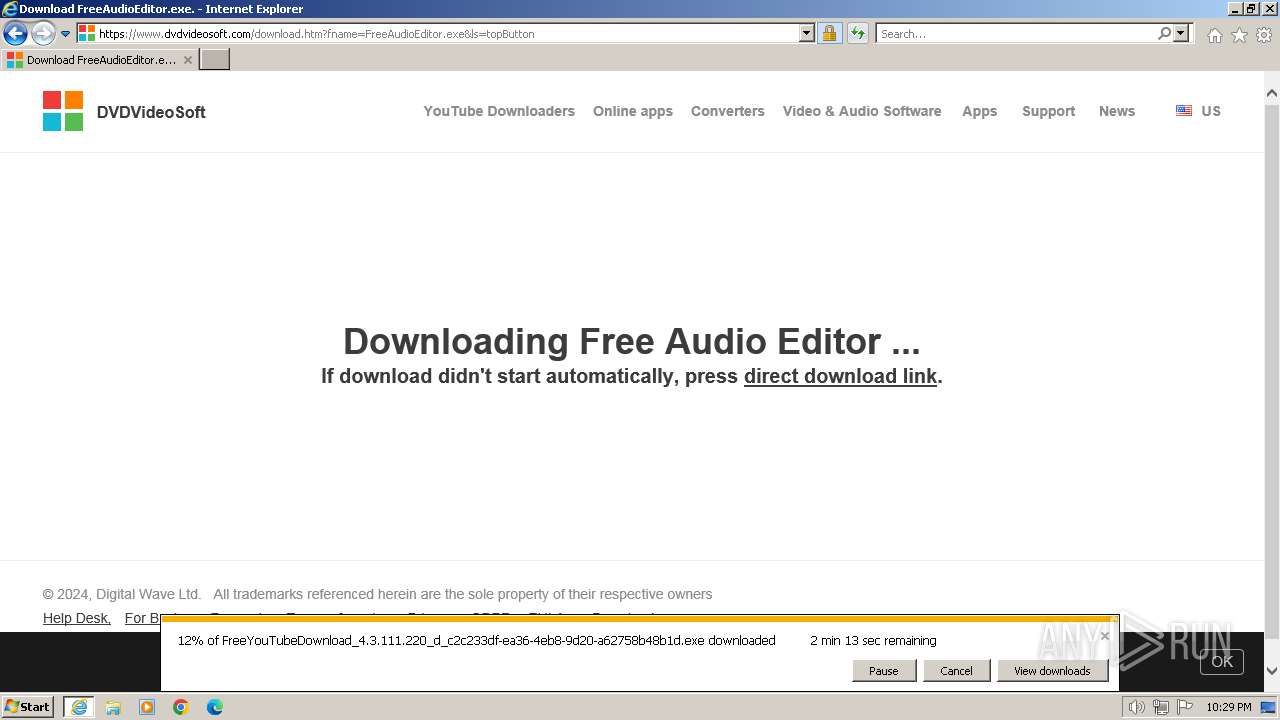Screen dimensions: 1280x720
Task: Open Converters menu
Action: coord(728,111)
